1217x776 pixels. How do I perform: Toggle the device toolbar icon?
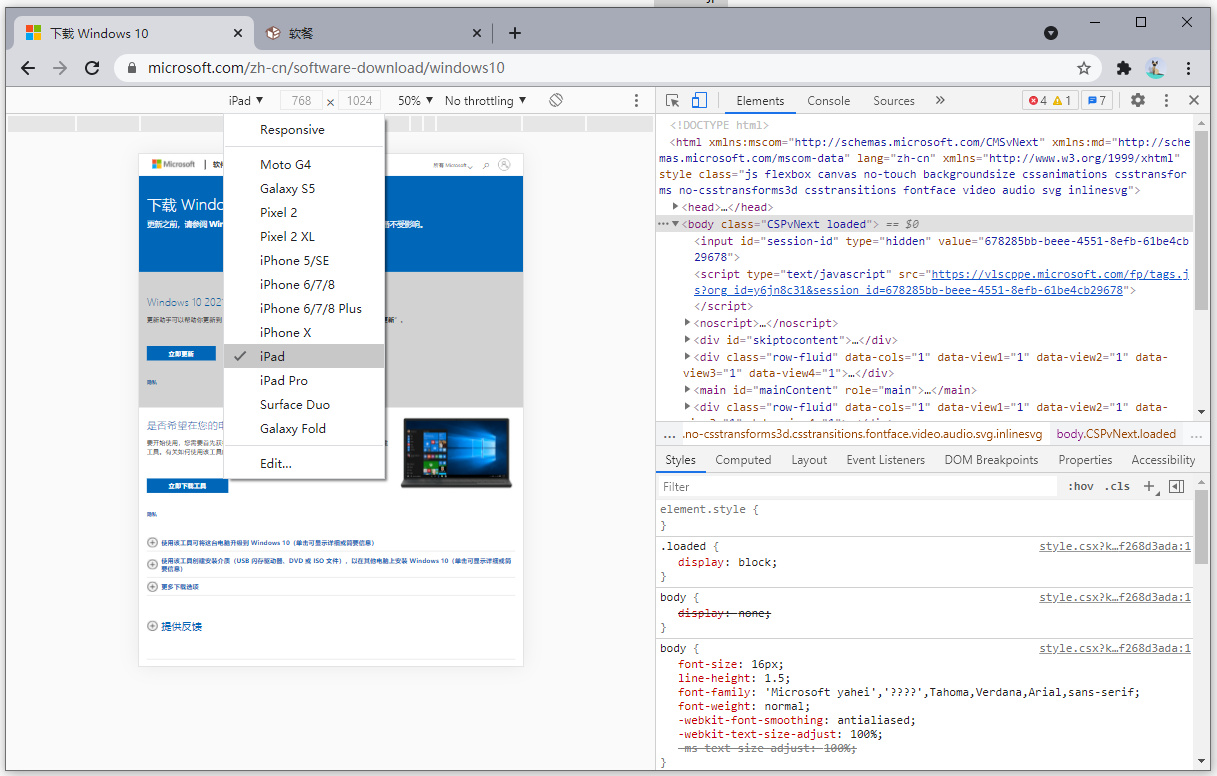coord(699,101)
